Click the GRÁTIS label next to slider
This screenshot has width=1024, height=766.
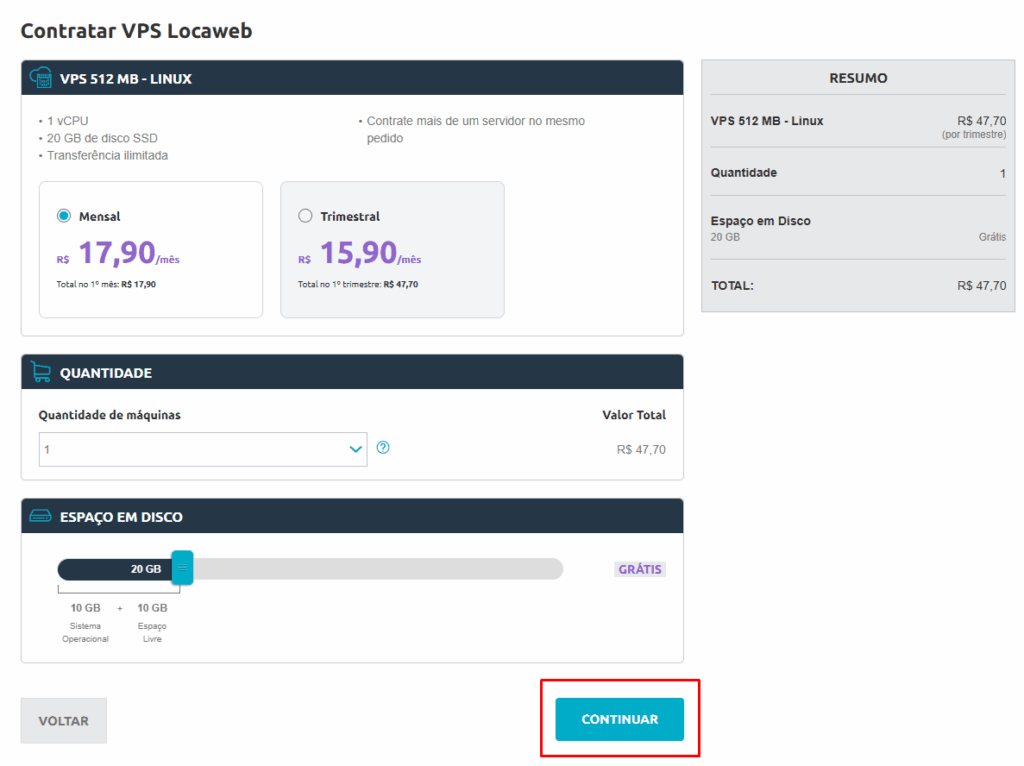tap(640, 569)
